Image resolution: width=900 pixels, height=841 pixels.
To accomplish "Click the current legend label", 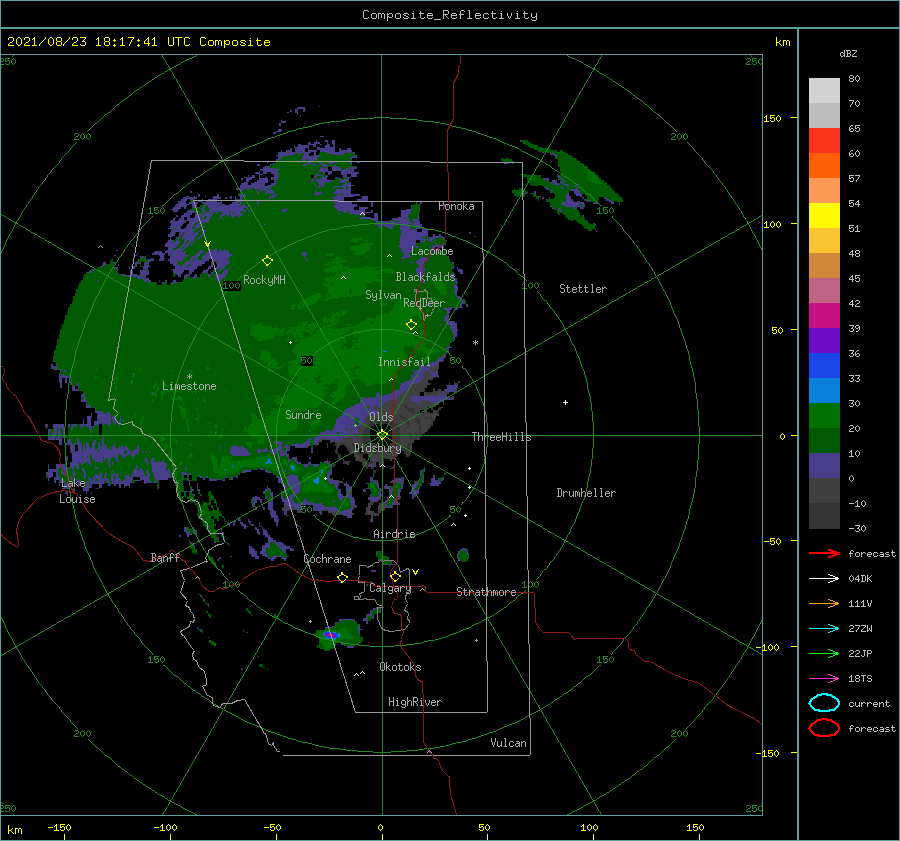I will pos(868,703).
